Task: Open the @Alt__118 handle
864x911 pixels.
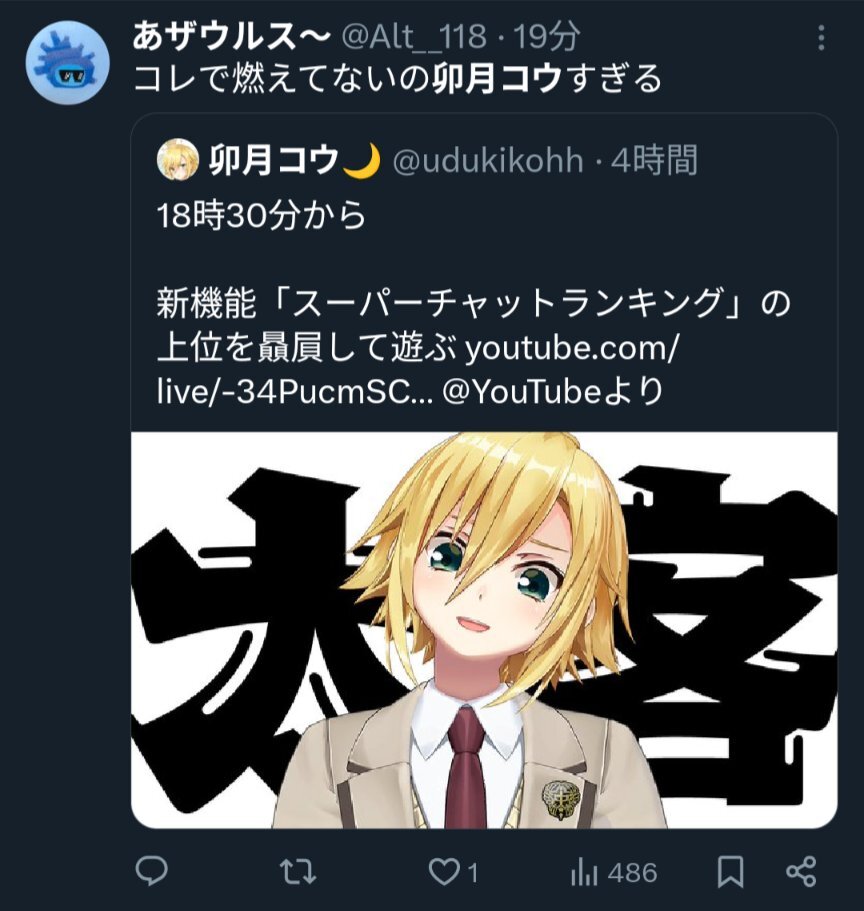Action: (x=414, y=37)
